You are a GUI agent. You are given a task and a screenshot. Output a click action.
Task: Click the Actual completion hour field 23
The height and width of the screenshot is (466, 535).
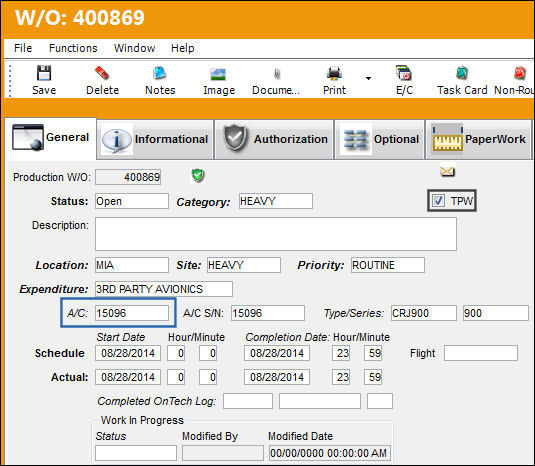pos(341,377)
